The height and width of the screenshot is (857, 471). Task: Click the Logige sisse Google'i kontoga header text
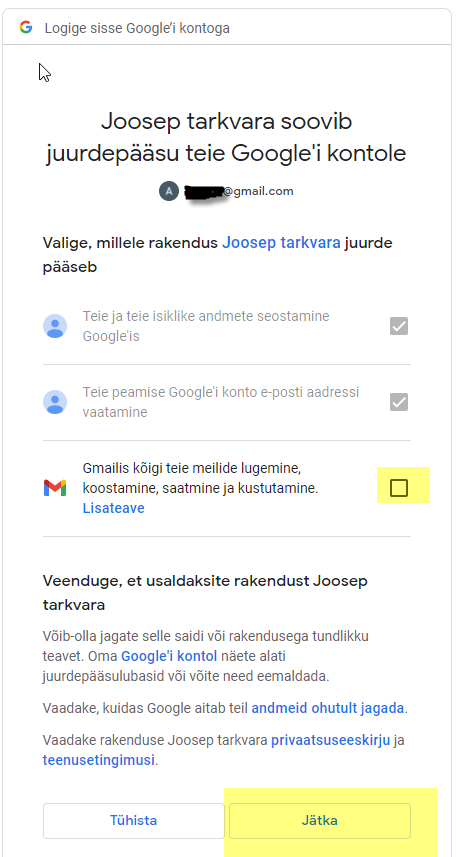[137, 28]
